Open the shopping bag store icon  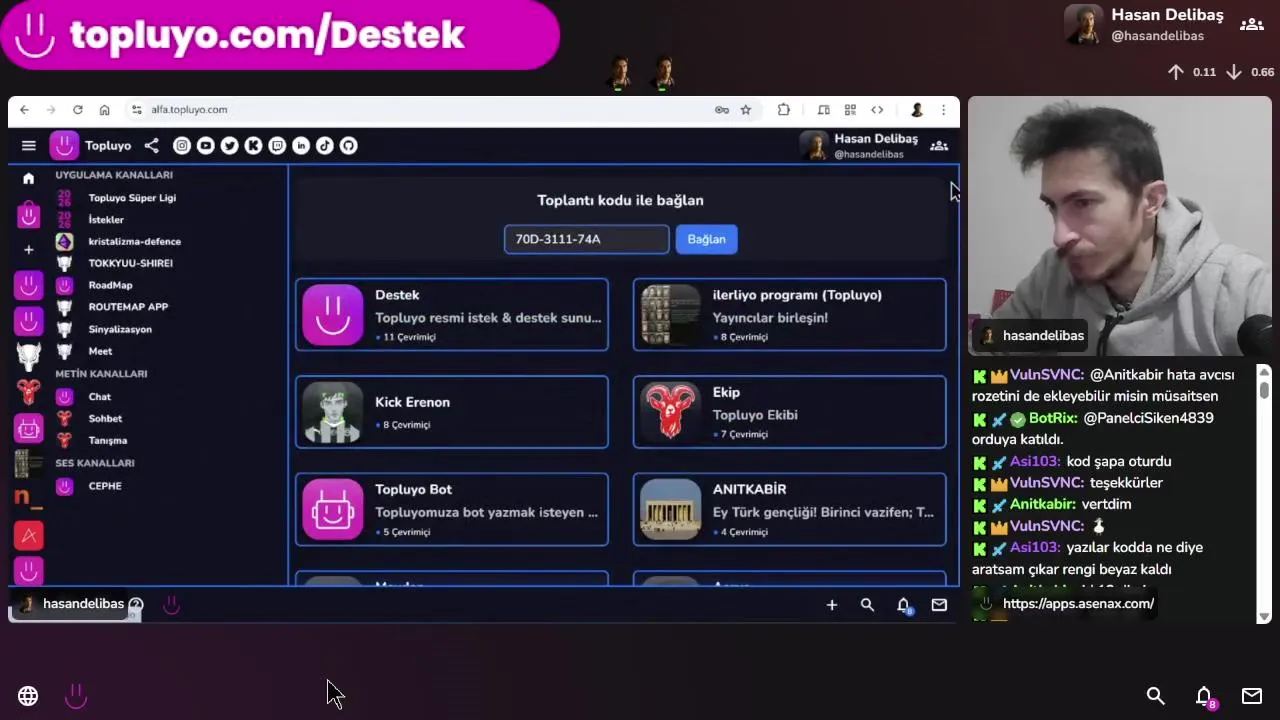coord(28,214)
